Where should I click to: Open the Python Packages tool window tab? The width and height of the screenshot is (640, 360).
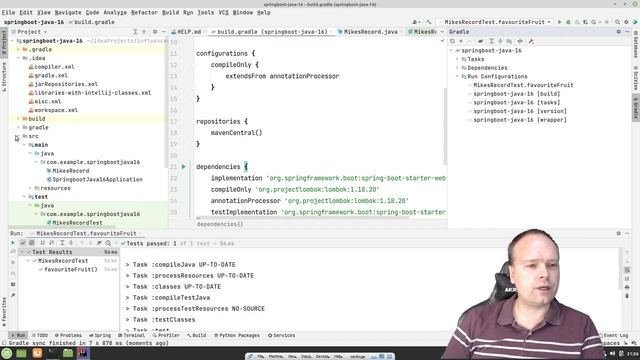tap(237, 336)
